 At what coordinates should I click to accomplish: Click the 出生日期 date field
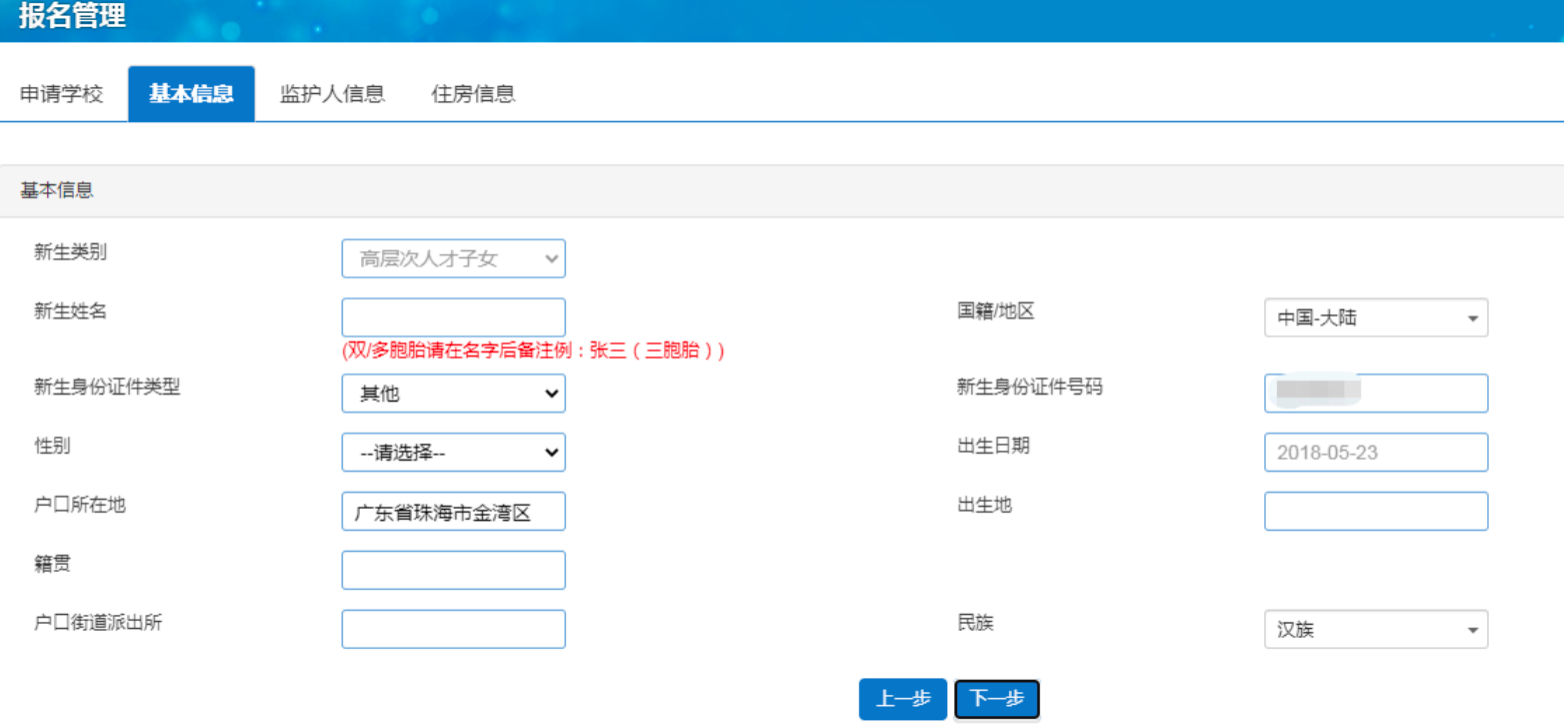pyautogui.click(x=1375, y=453)
